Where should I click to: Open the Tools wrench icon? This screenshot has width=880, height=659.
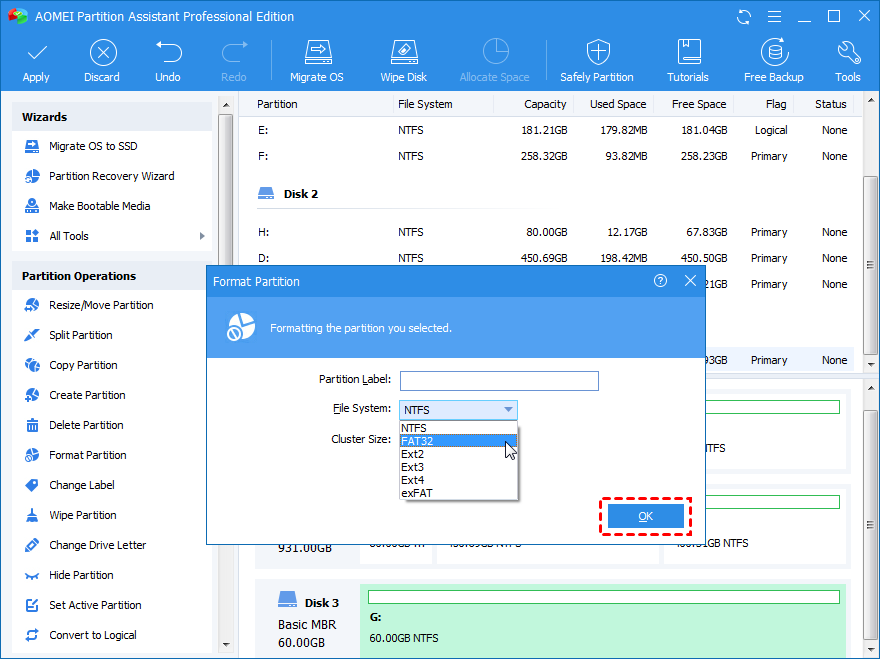coord(848,52)
